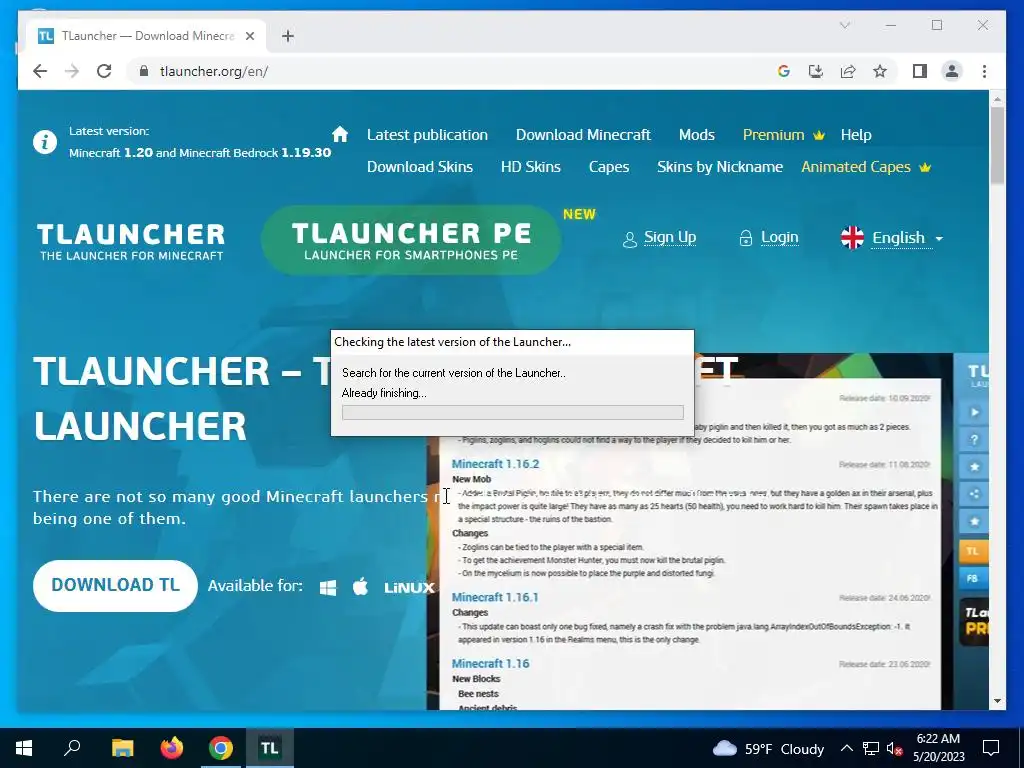1024x768 pixels.
Task: Open Skins by Nickname page
Action: (720, 167)
